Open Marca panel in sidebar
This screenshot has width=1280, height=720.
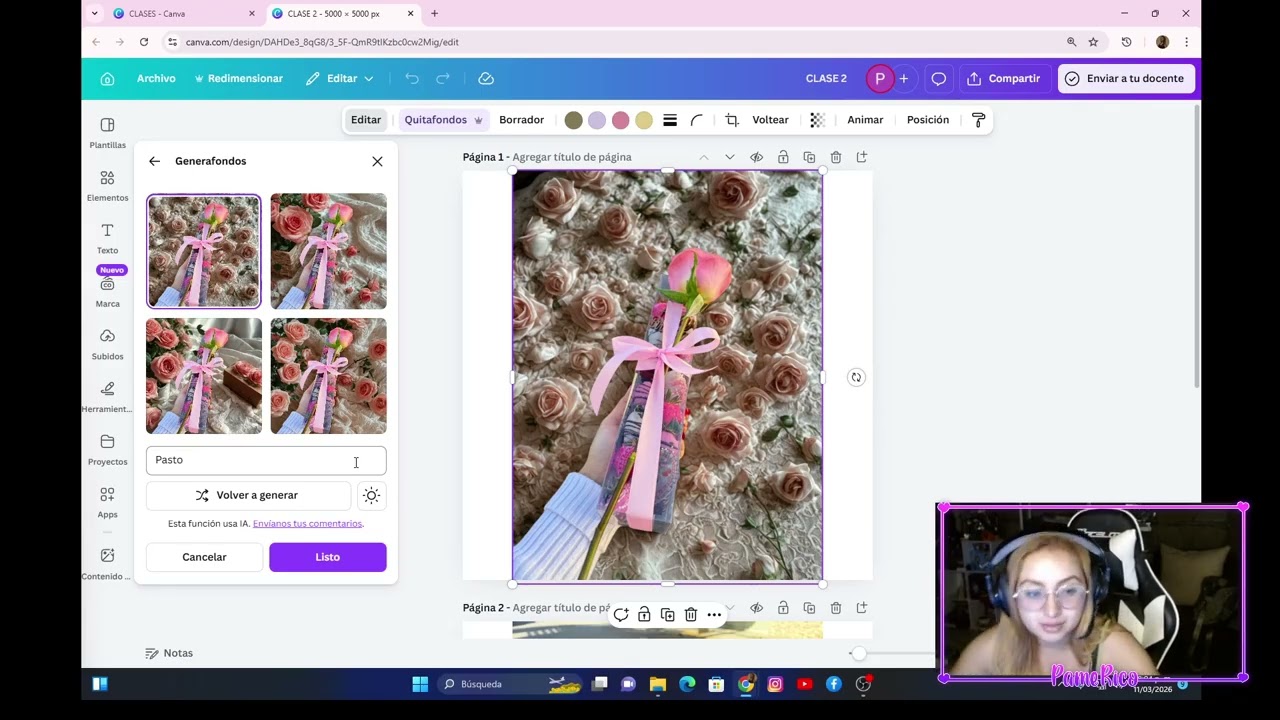tap(107, 291)
